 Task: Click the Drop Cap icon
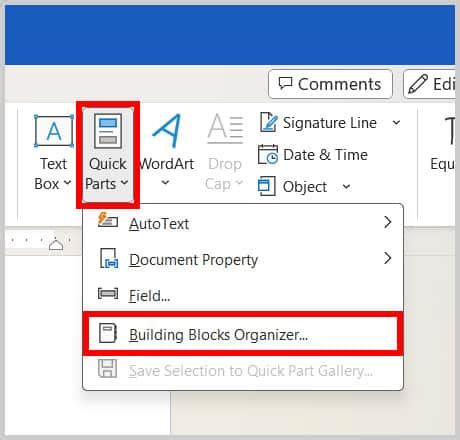[225, 129]
